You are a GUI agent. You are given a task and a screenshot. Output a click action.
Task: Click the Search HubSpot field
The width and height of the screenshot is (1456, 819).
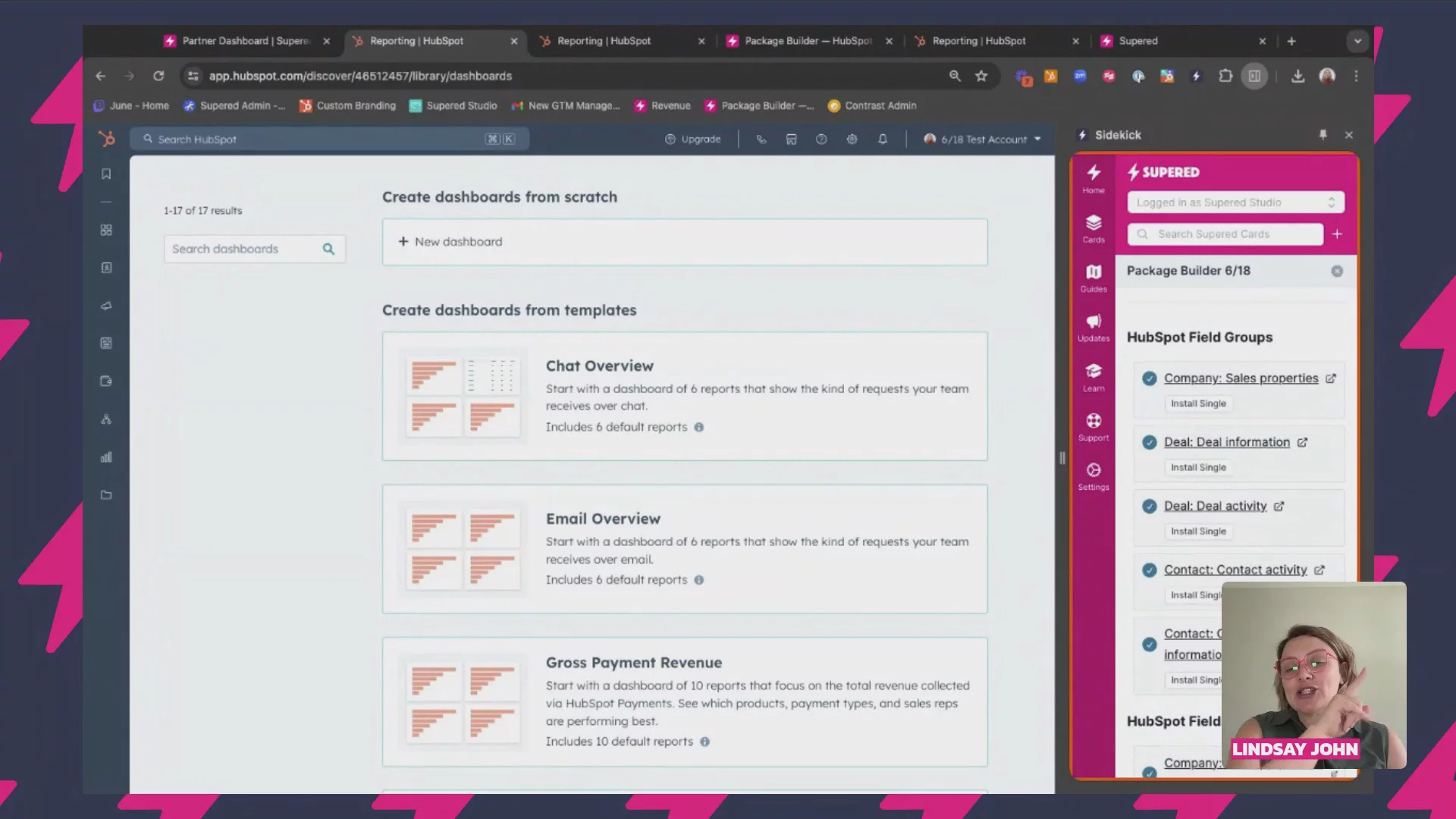[x=329, y=139]
